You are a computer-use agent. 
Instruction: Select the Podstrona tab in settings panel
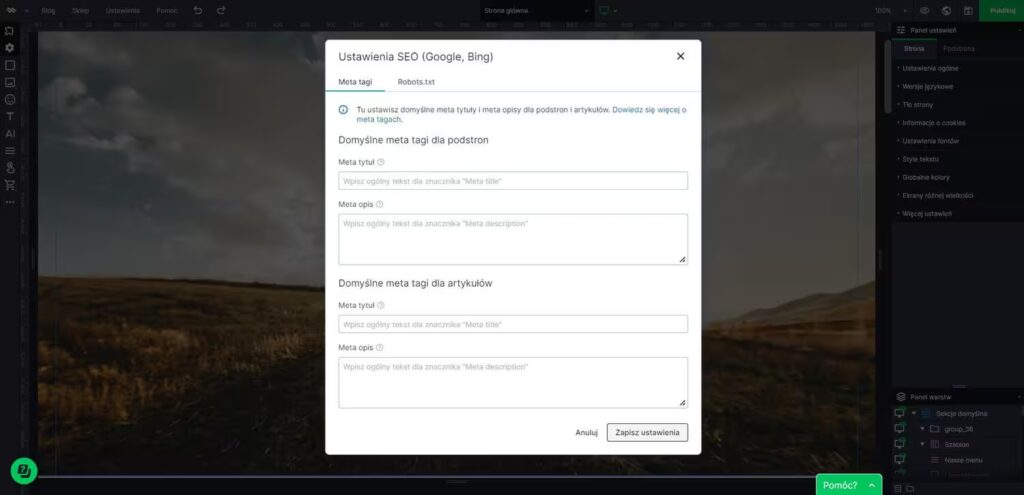(x=959, y=49)
